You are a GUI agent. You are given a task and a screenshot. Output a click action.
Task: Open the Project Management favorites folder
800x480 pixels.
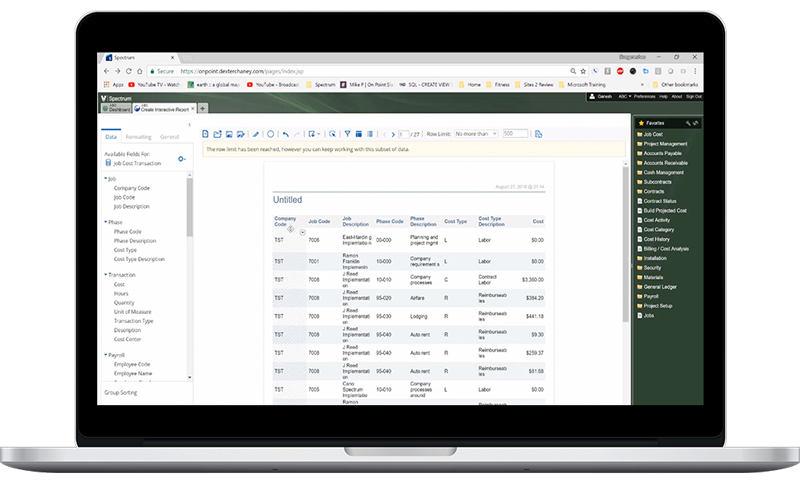pos(662,144)
